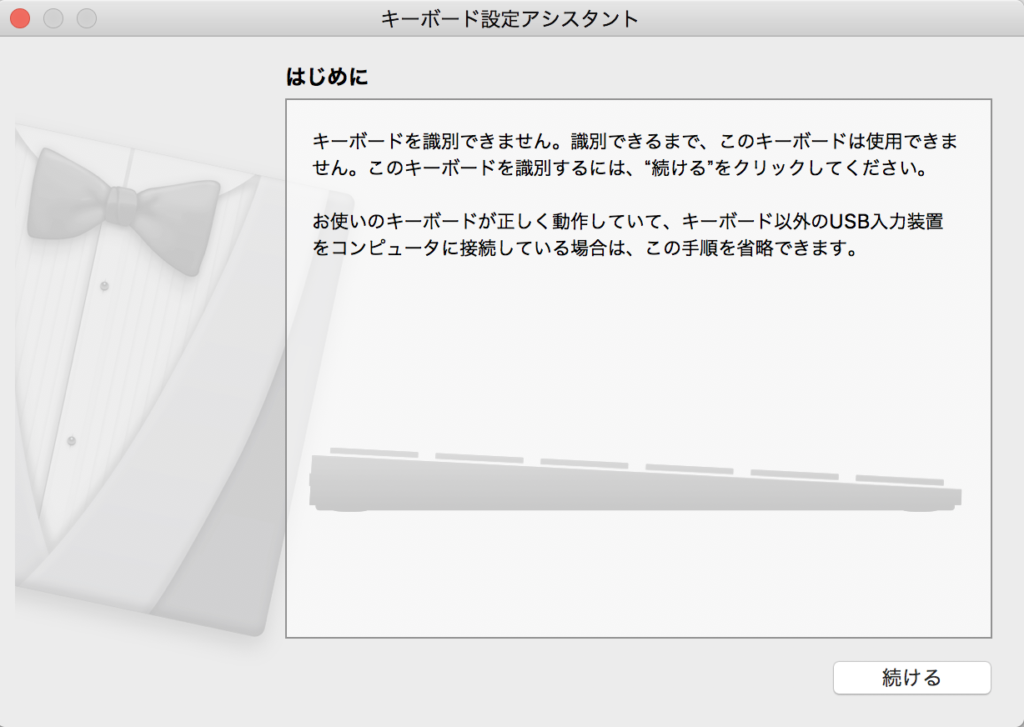
Task: Click the greyed-out minimize window button
Action: point(53,18)
